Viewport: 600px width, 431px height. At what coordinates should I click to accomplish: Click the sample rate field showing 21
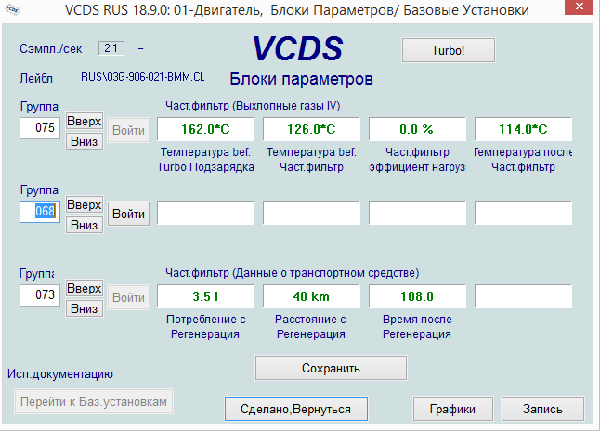[x=111, y=49]
